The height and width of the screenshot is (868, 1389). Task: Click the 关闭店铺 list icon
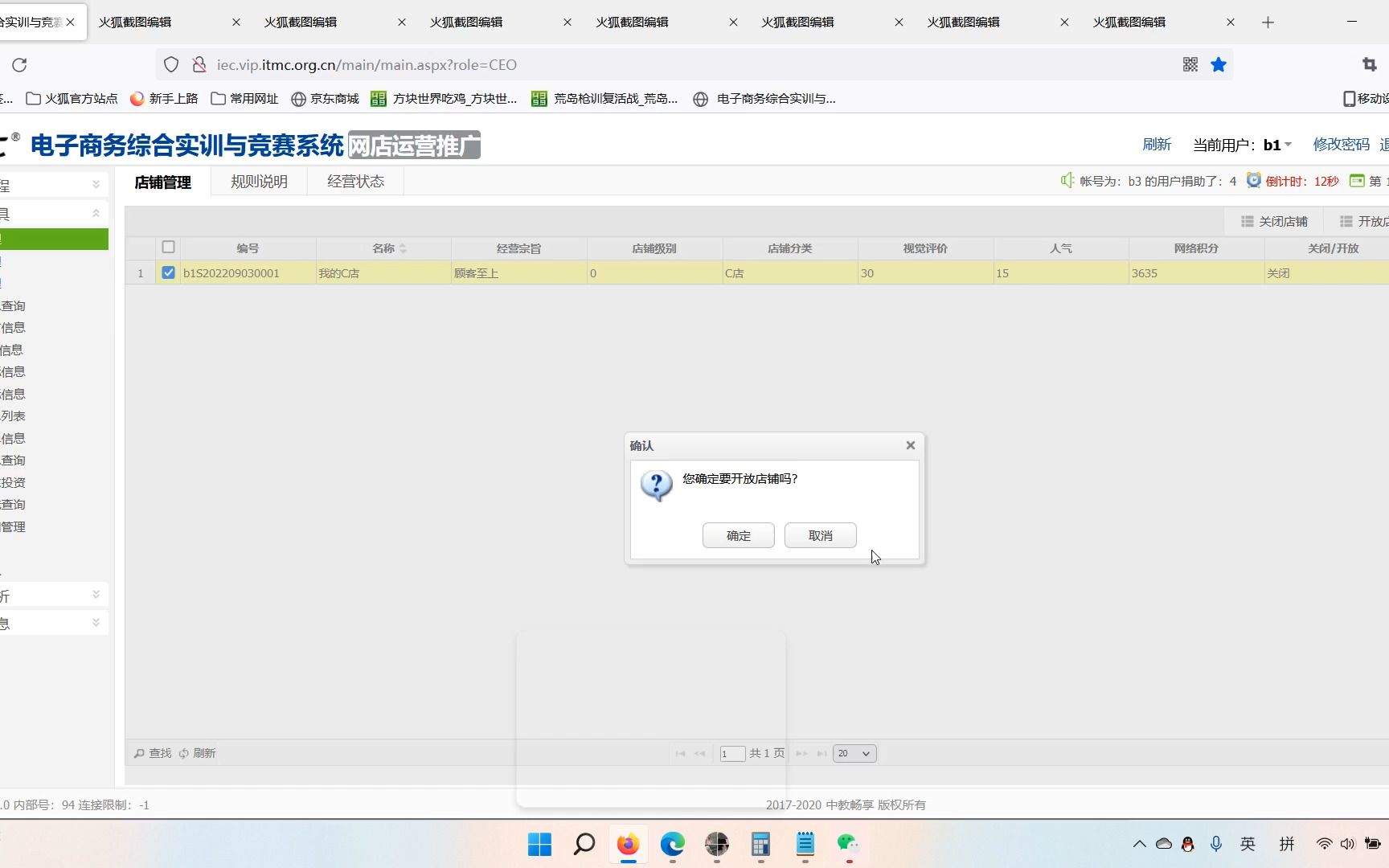click(x=1247, y=221)
